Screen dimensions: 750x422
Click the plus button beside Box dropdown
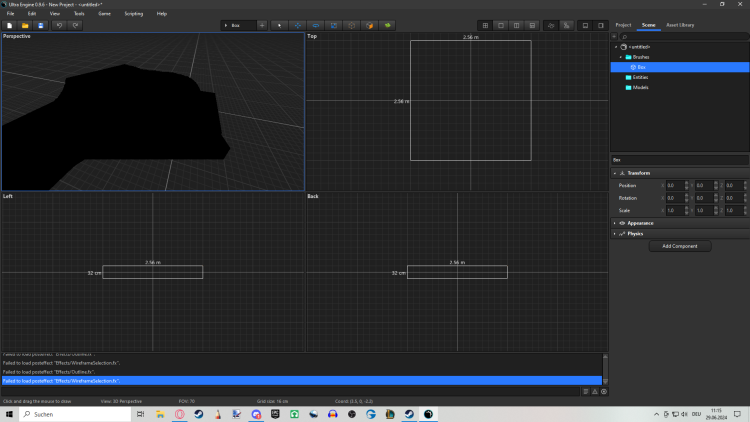(x=262, y=25)
